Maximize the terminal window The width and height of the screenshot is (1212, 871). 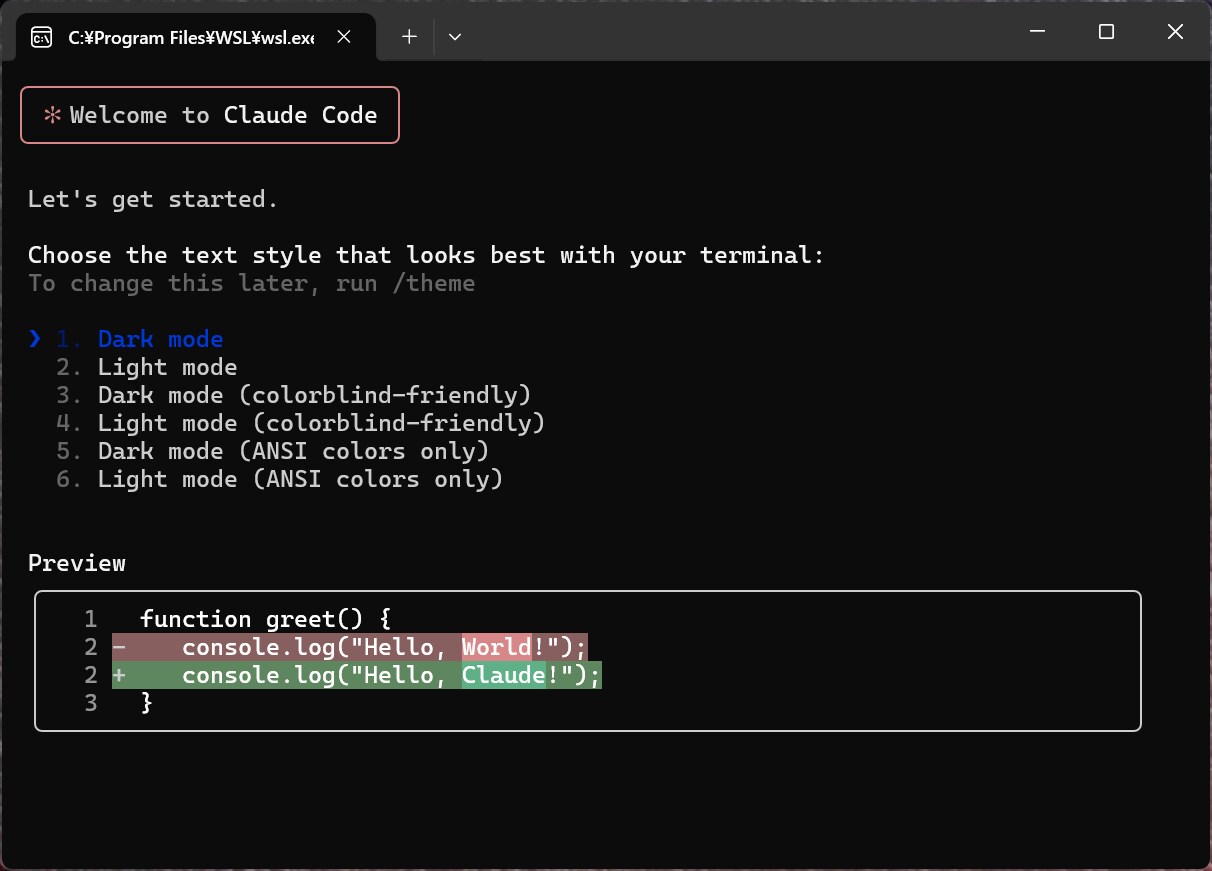point(1106,32)
